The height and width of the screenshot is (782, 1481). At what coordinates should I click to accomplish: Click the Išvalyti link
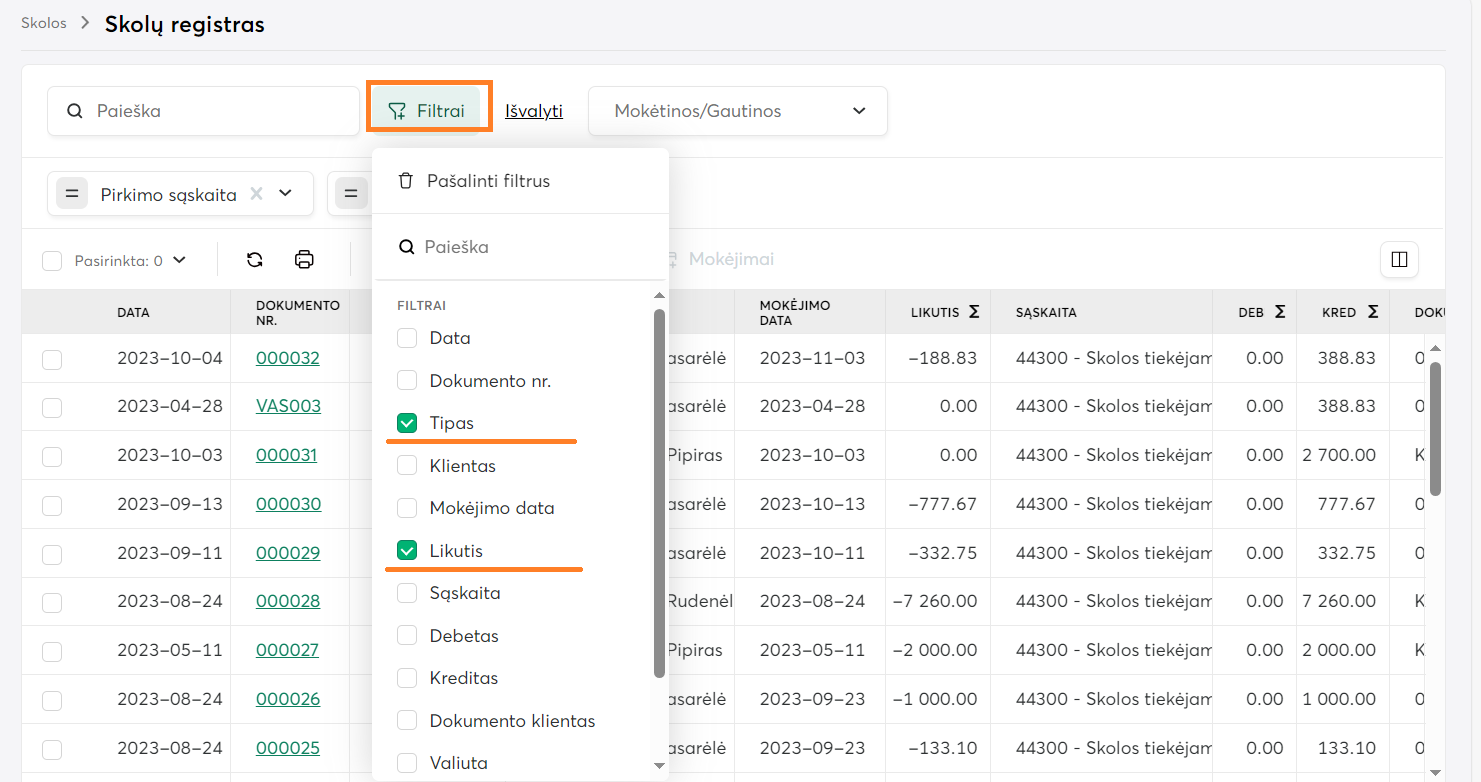(534, 111)
